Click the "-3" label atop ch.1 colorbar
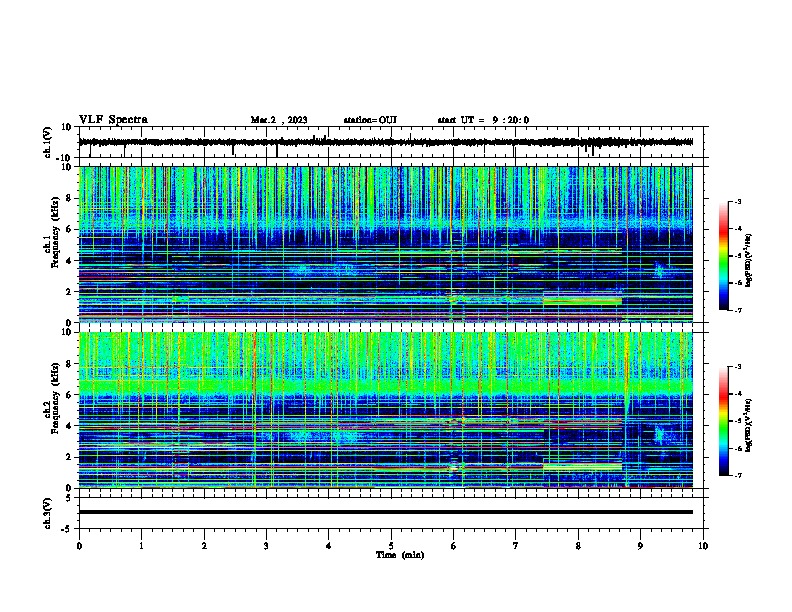Image resolution: width=792 pixels, height=612 pixels. click(737, 202)
